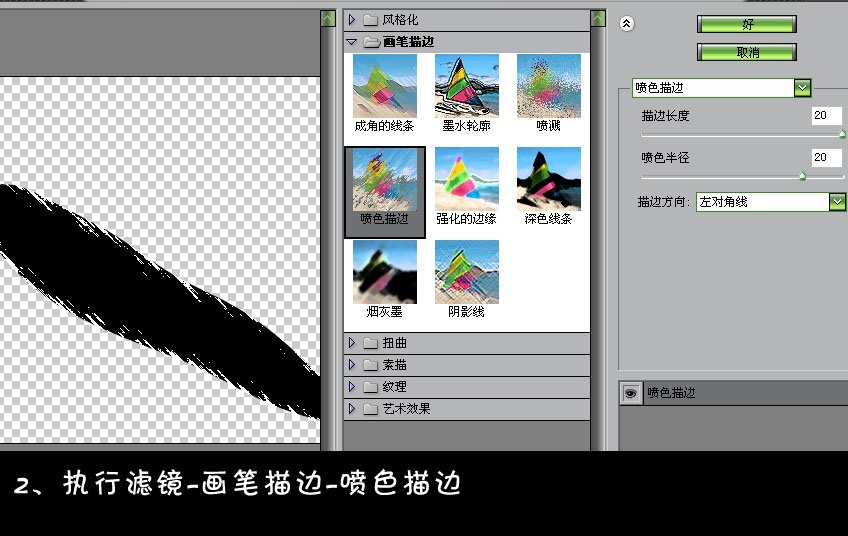848x536 pixels.
Task: Select the 阴影线 filter thumbnail
Action: pos(467,272)
